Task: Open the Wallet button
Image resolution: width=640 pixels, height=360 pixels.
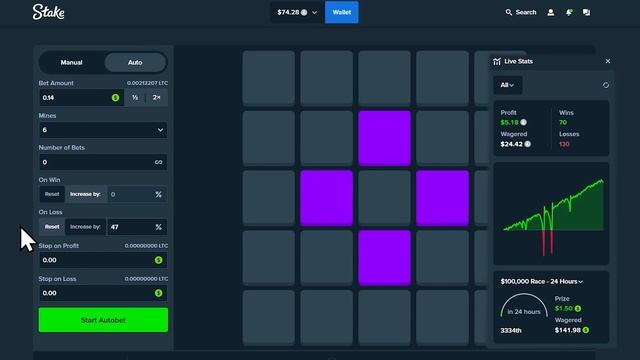Action: (342, 12)
